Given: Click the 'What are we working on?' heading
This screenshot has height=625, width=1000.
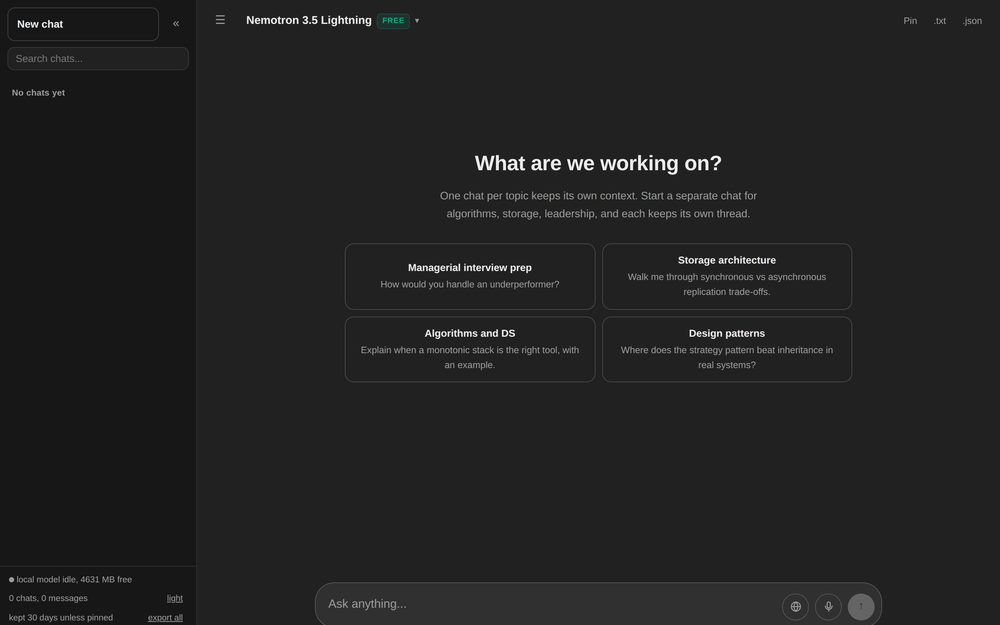Looking at the screenshot, I should pyautogui.click(x=598, y=163).
